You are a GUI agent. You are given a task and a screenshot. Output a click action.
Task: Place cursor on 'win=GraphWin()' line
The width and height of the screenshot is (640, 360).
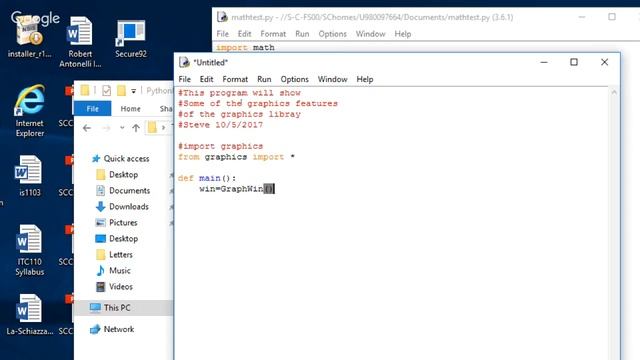(237, 189)
